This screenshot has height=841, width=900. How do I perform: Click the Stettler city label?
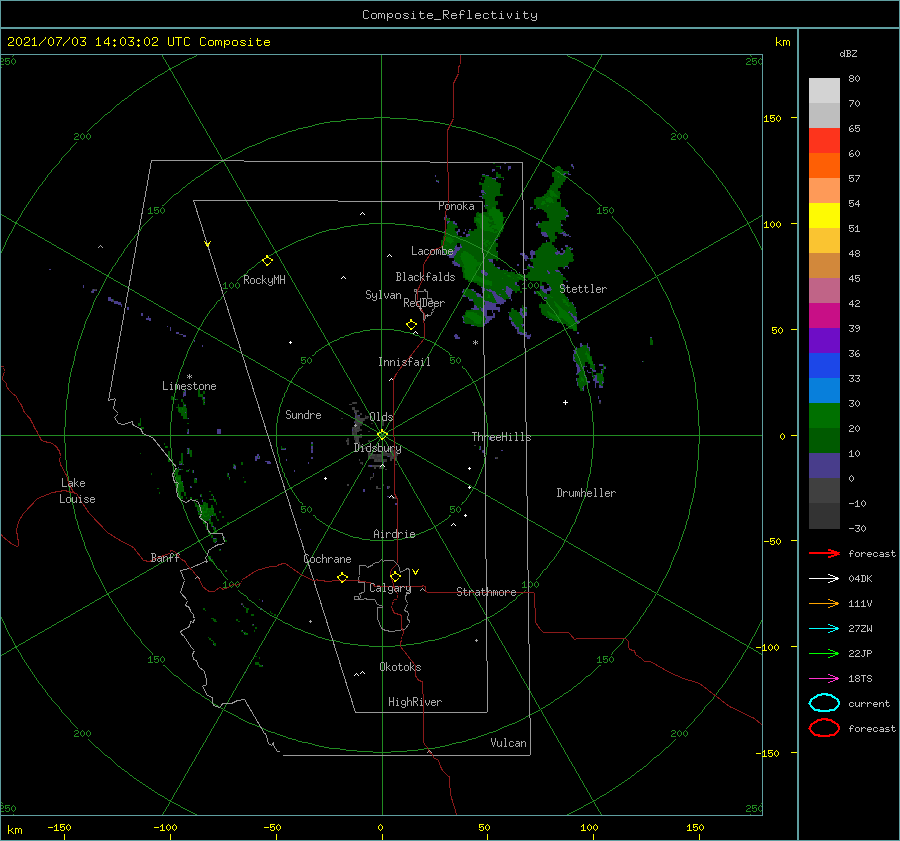pyautogui.click(x=583, y=289)
